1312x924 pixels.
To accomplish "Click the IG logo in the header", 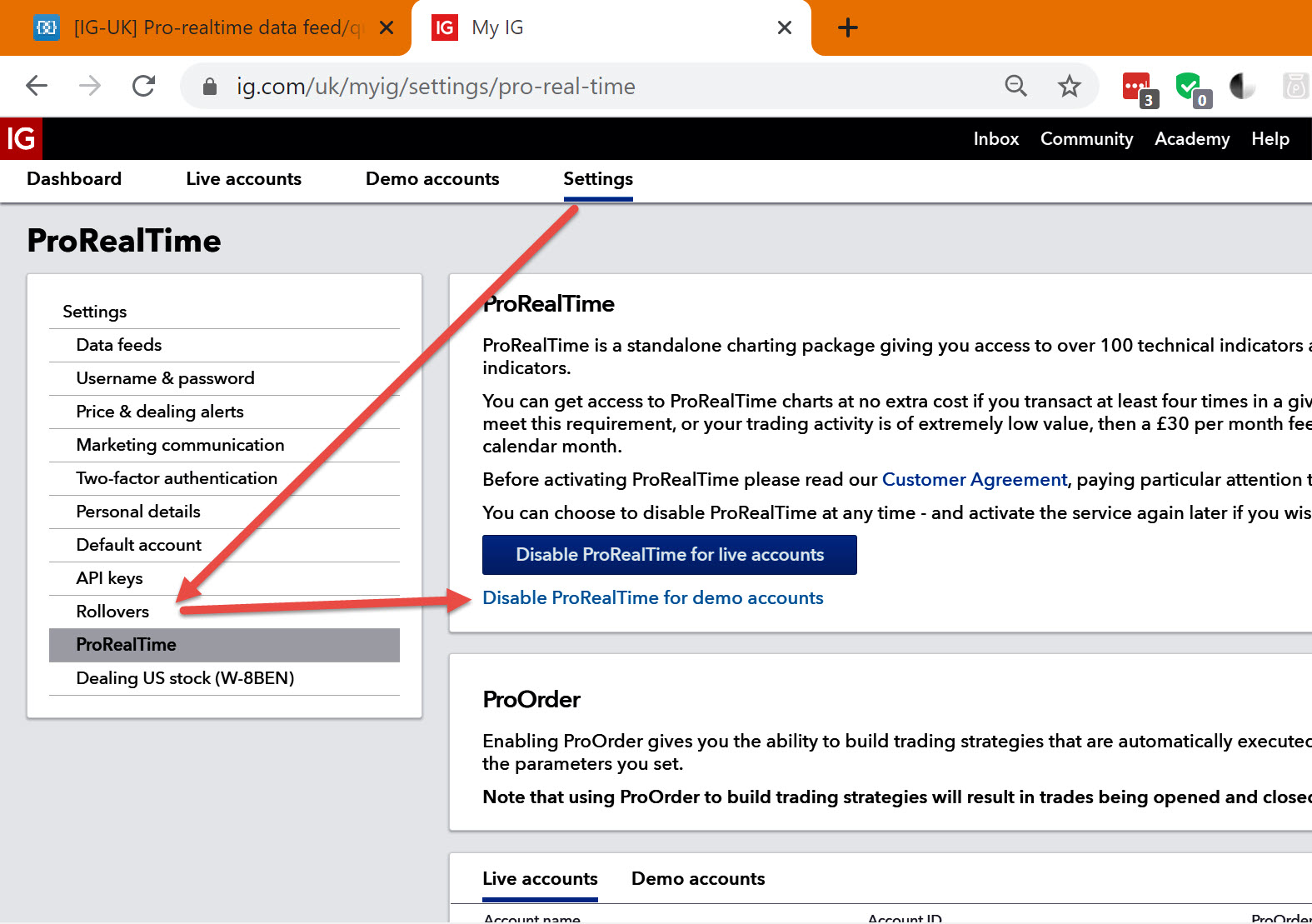I will point(21,138).
